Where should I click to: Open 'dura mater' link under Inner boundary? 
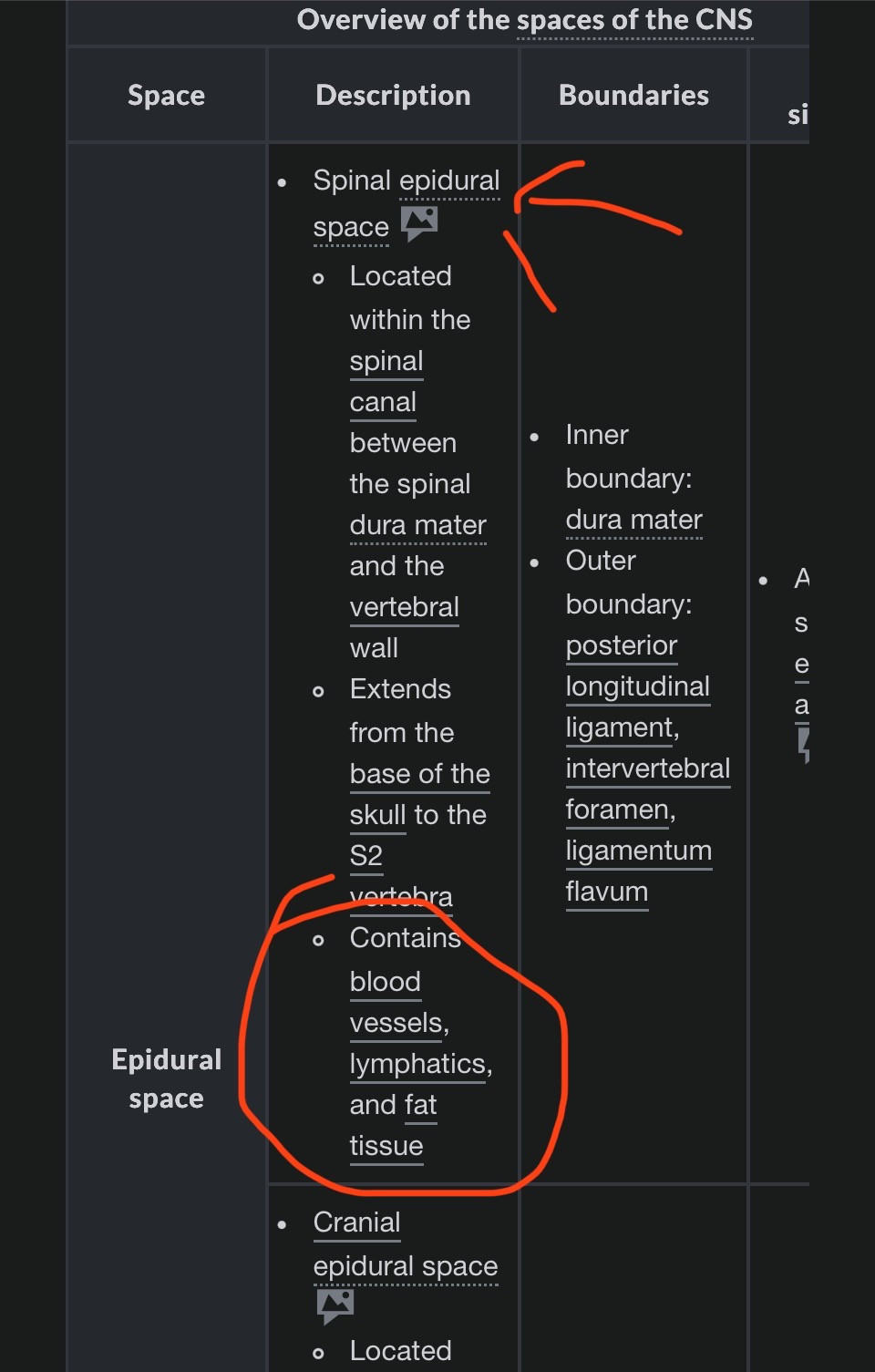(633, 520)
